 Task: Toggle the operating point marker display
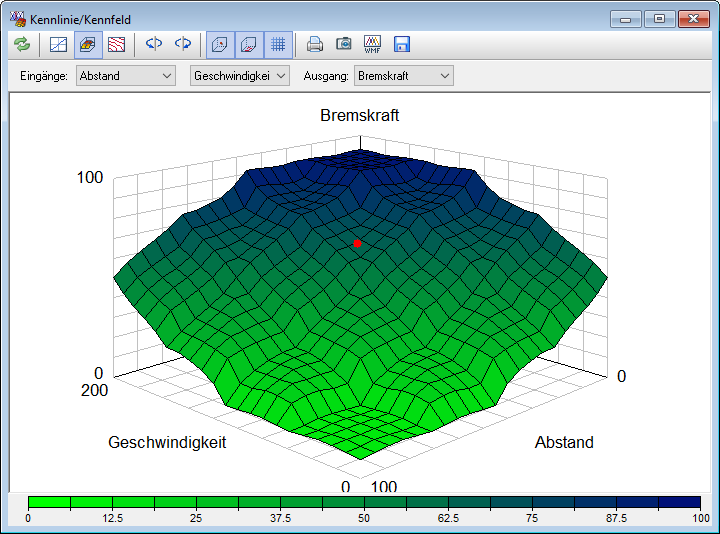220,45
